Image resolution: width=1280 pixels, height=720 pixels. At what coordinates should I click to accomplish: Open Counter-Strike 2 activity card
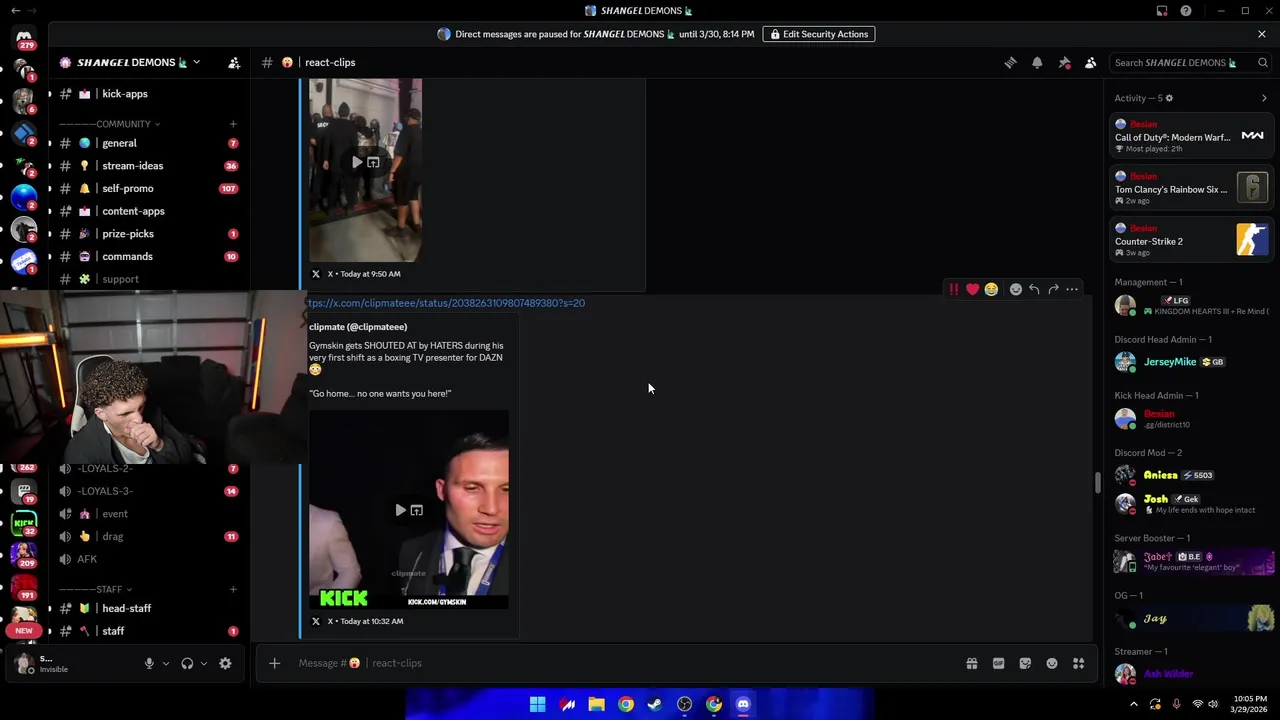pyautogui.click(x=1192, y=241)
